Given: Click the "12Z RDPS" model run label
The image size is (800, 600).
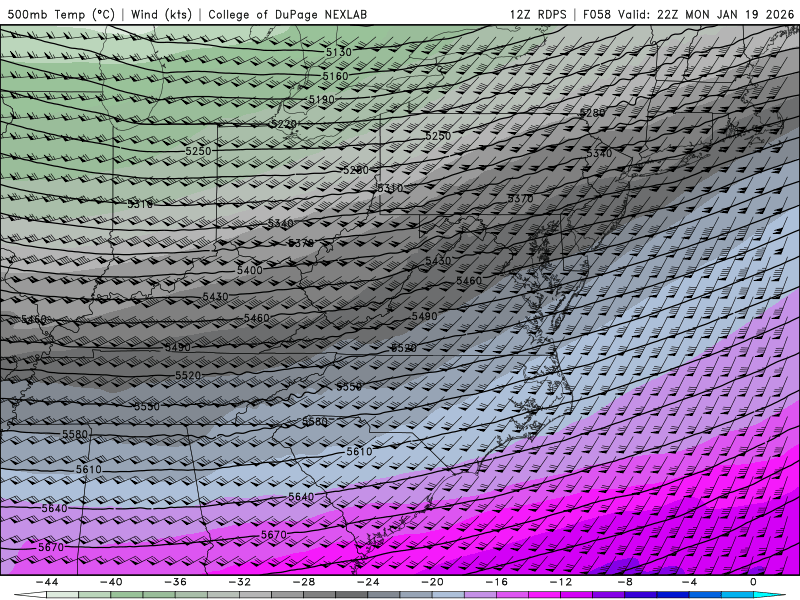Looking at the screenshot, I should [x=538, y=14].
